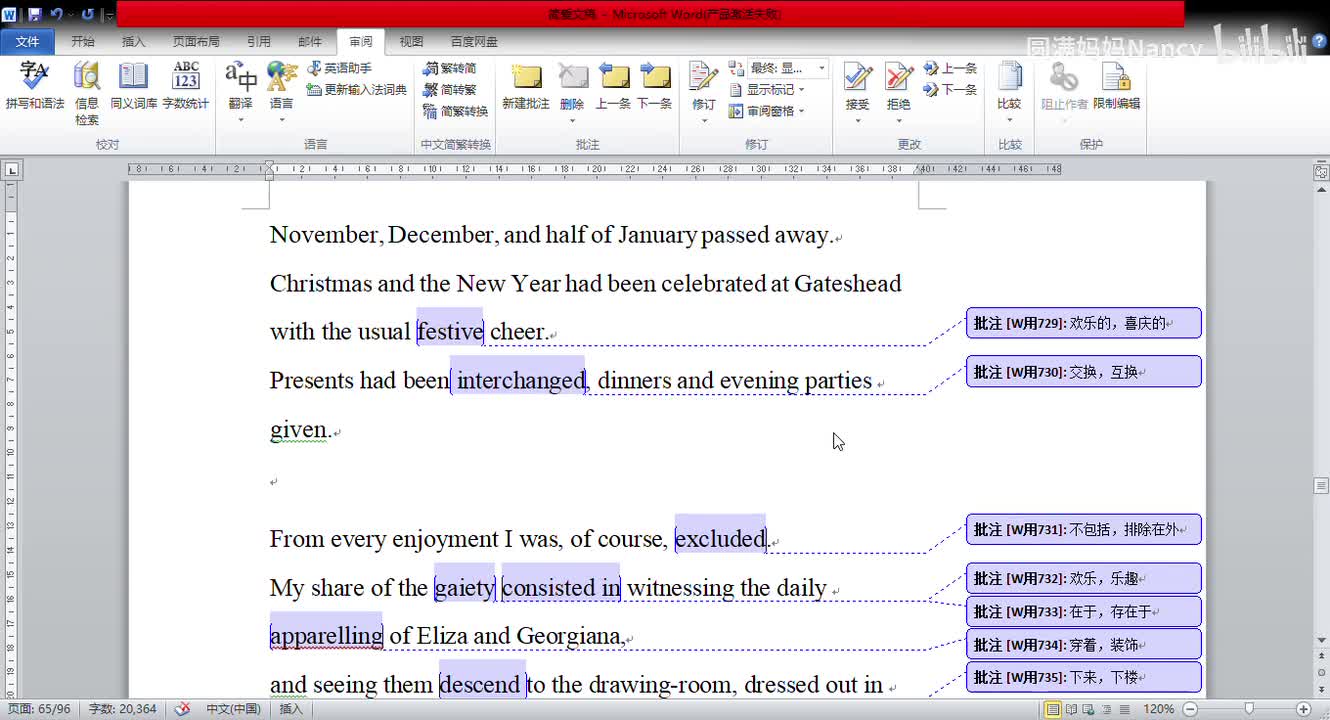Click the highlighted word "apparelling" in document
Screen dimensions: 1330x720
click(326, 636)
